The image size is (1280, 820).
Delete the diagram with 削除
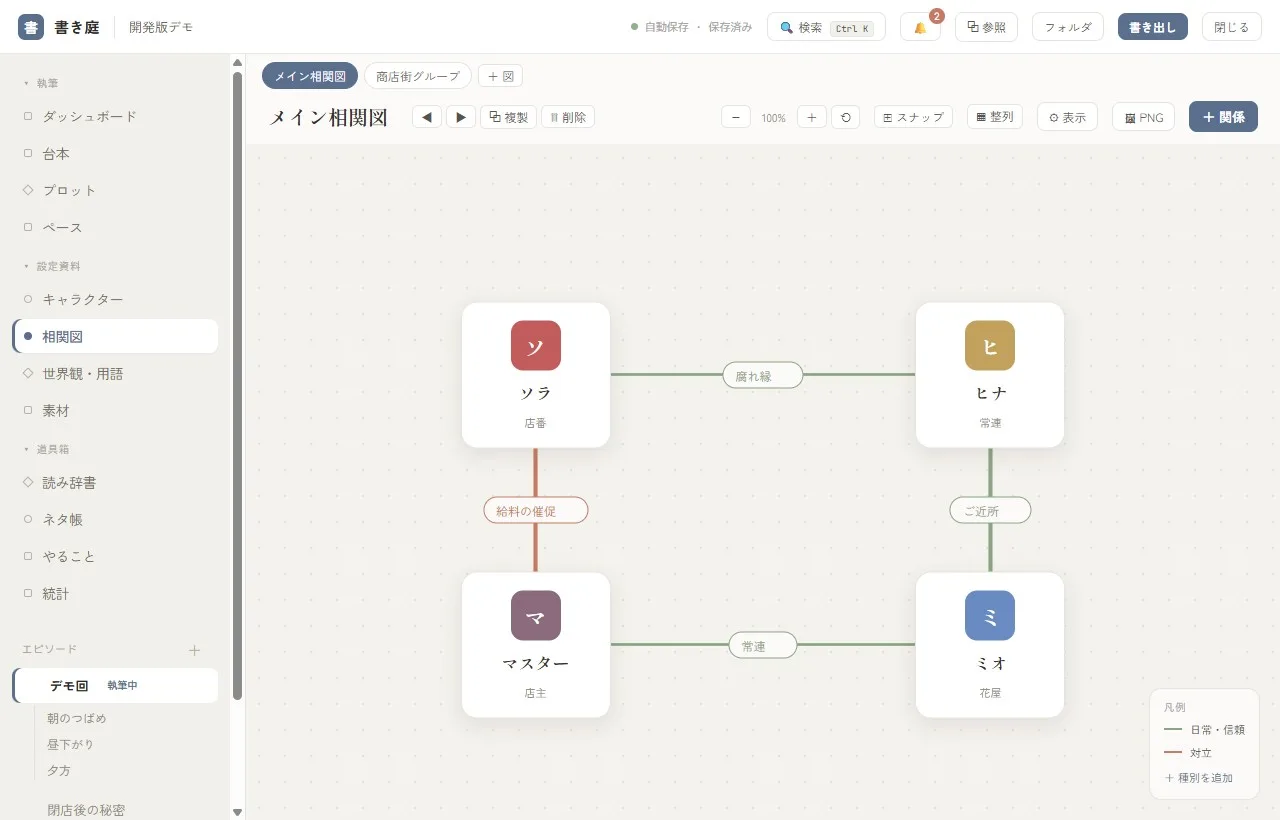coord(568,117)
